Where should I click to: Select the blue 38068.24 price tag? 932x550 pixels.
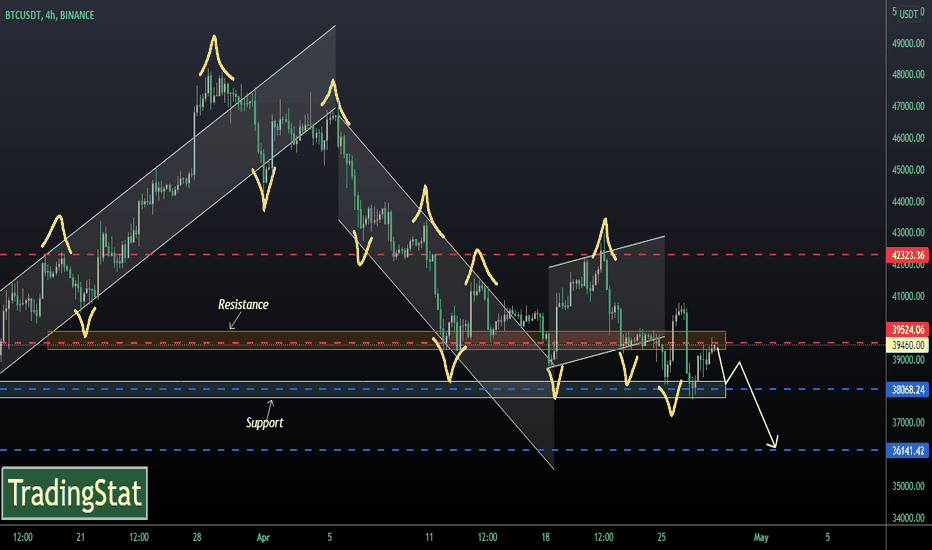point(908,389)
